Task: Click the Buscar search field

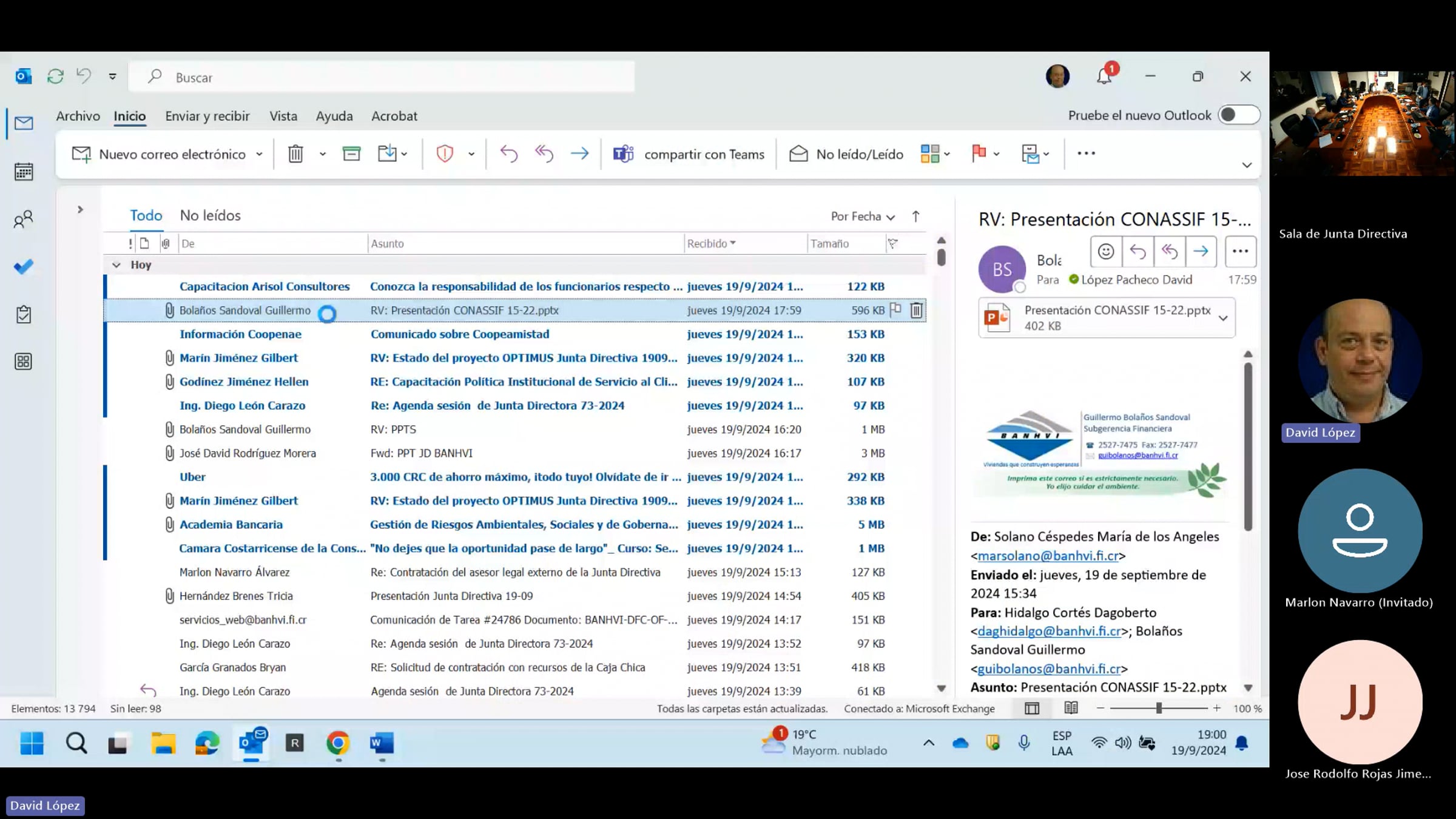Action: (x=382, y=77)
